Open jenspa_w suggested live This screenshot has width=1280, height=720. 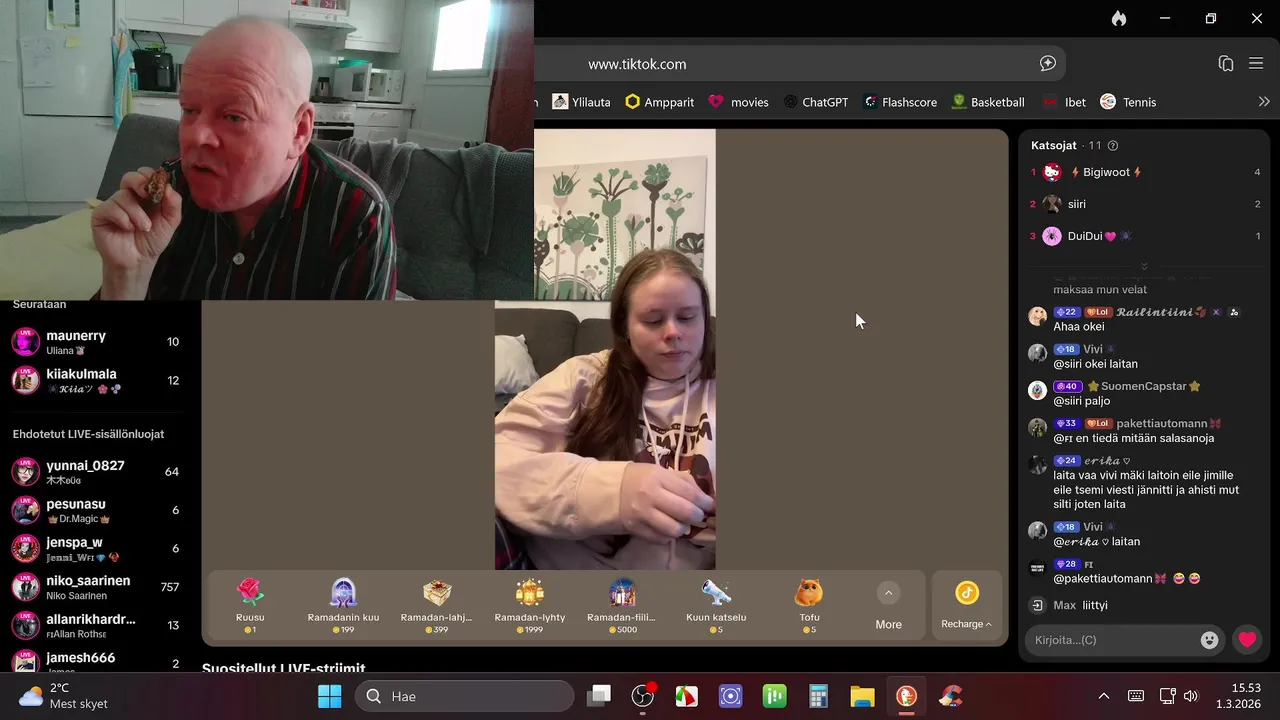[x=96, y=548]
